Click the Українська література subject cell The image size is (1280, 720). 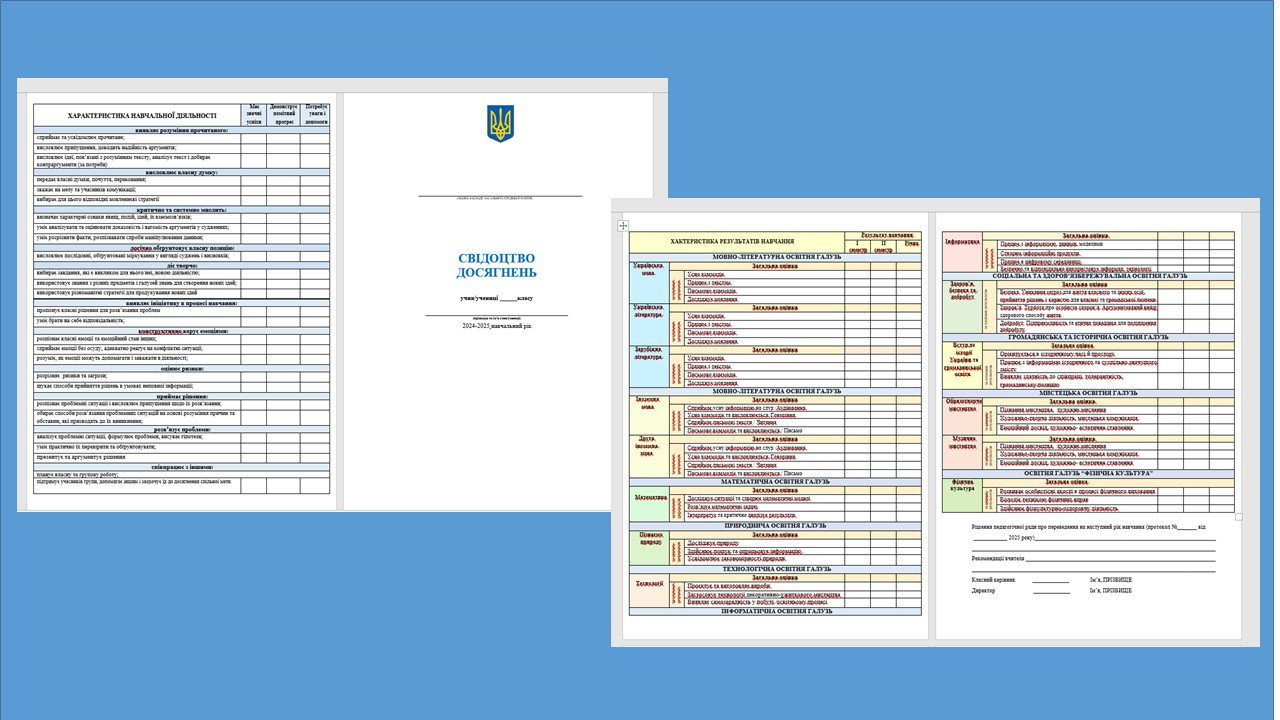(650, 325)
